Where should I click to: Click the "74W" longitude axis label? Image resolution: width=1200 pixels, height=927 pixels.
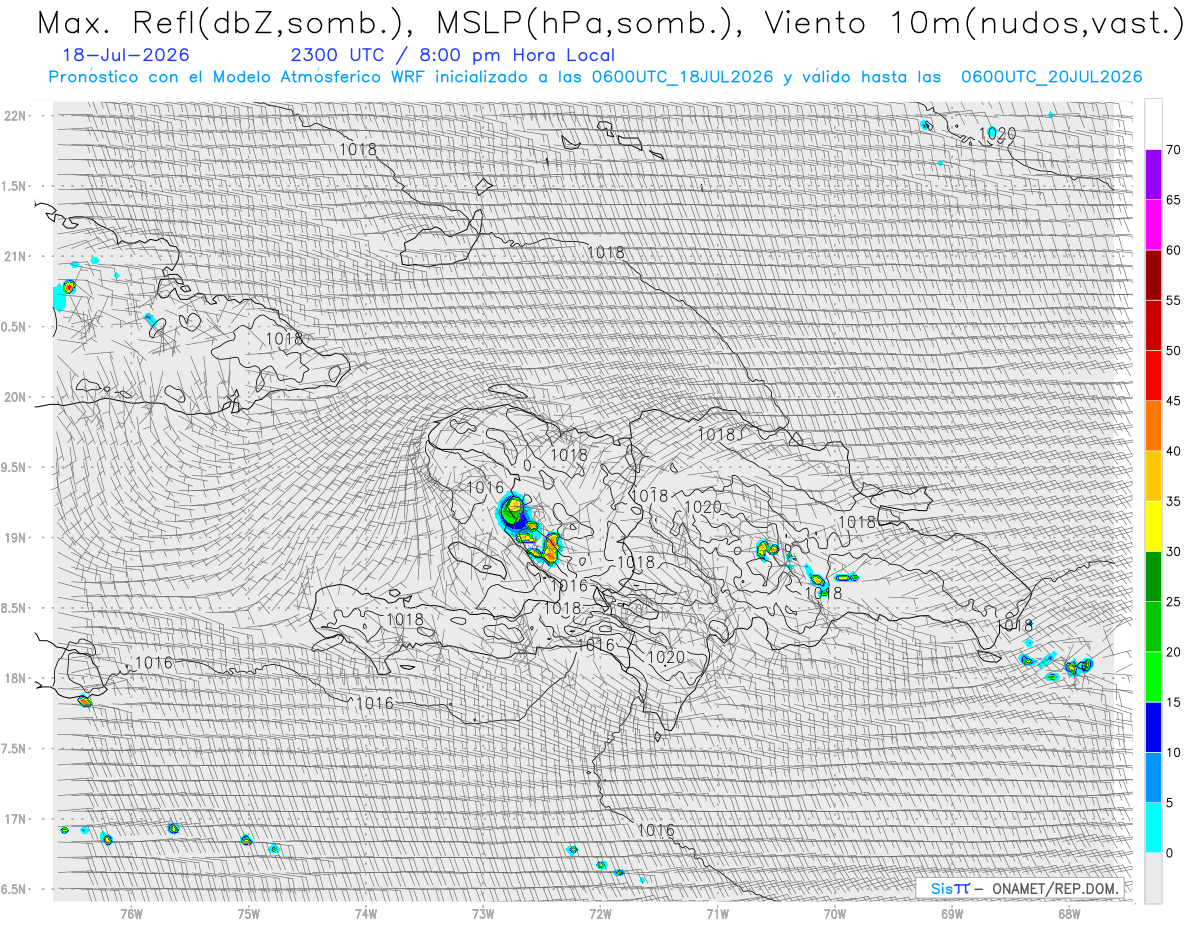[x=366, y=913]
